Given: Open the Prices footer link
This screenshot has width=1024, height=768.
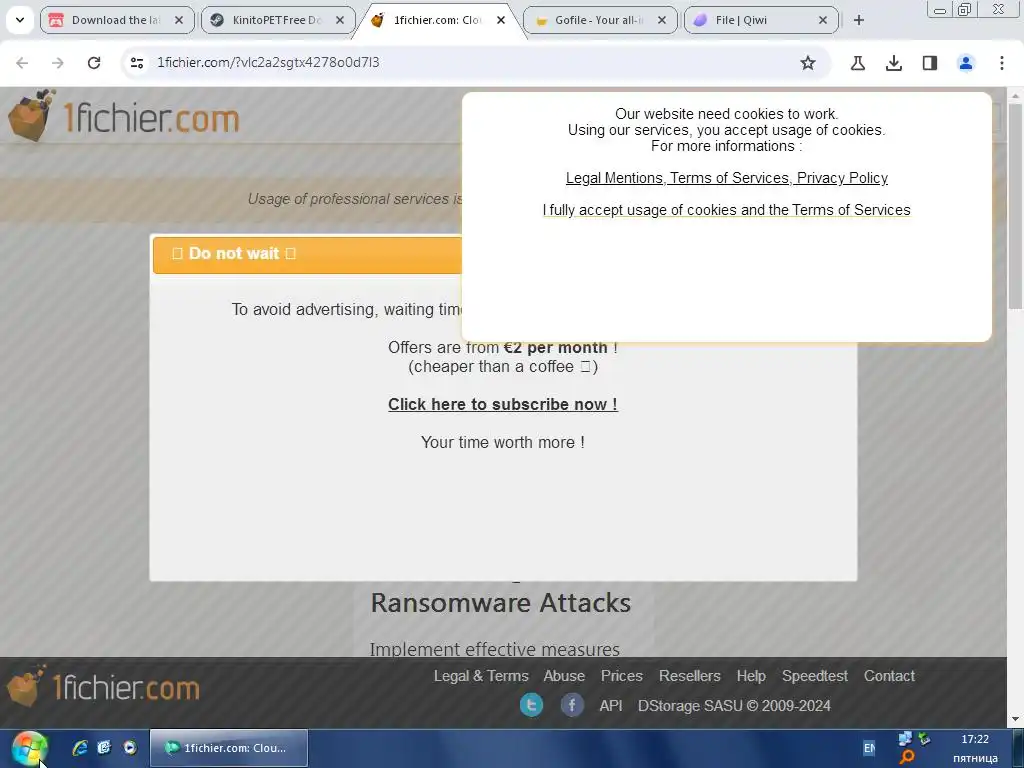Looking at the screenshot, I should tap(622, 676).
